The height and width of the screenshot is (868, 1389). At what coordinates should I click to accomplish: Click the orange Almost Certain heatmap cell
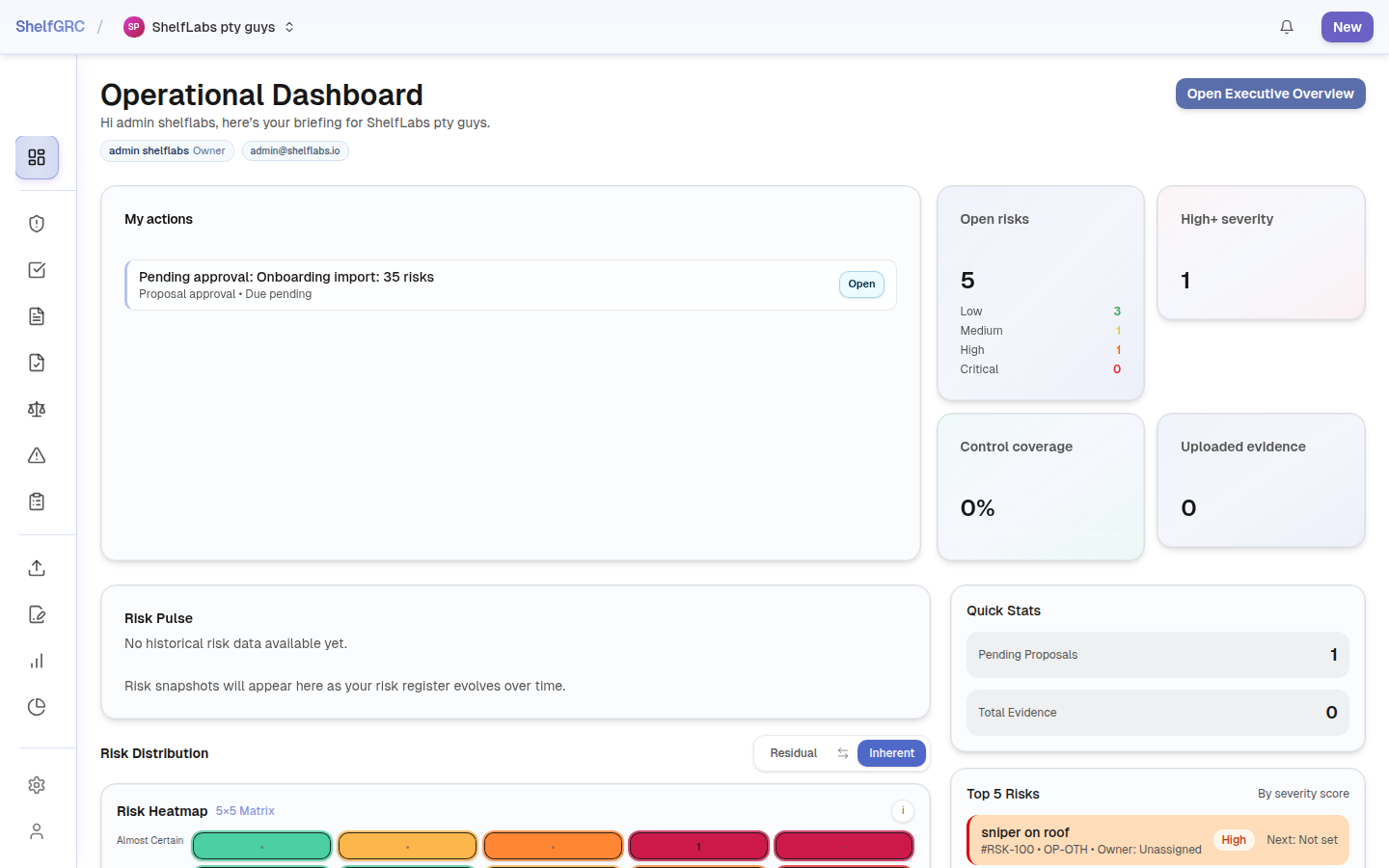click(553, 846)
